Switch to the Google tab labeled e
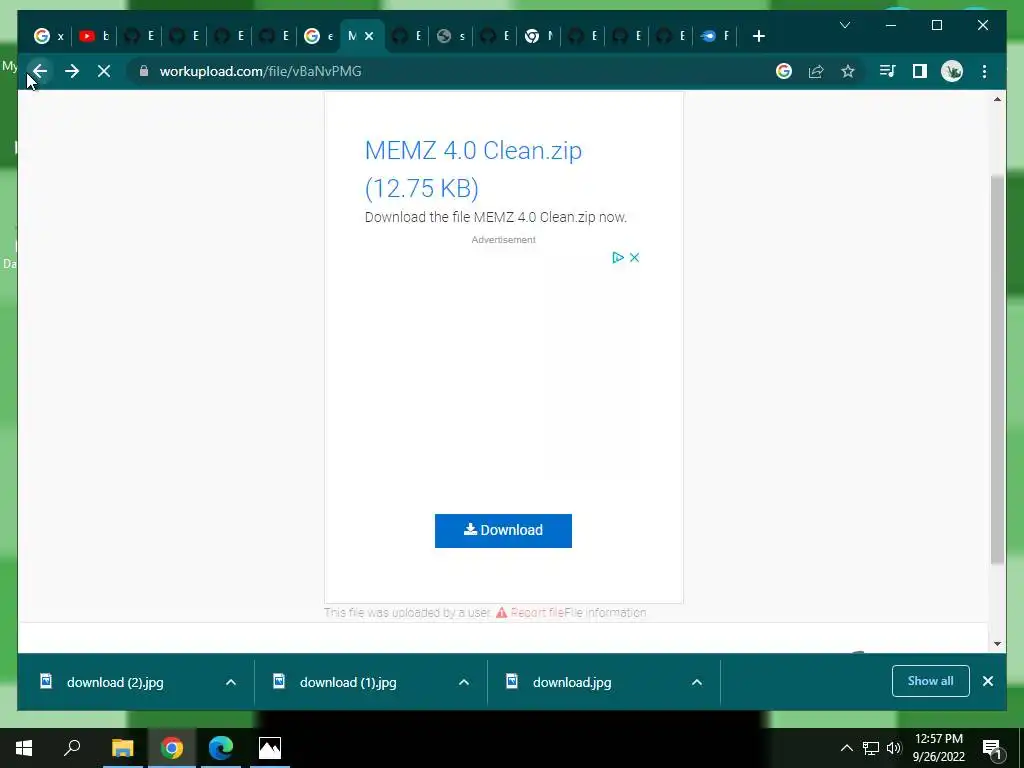 [x=319, y=36]
